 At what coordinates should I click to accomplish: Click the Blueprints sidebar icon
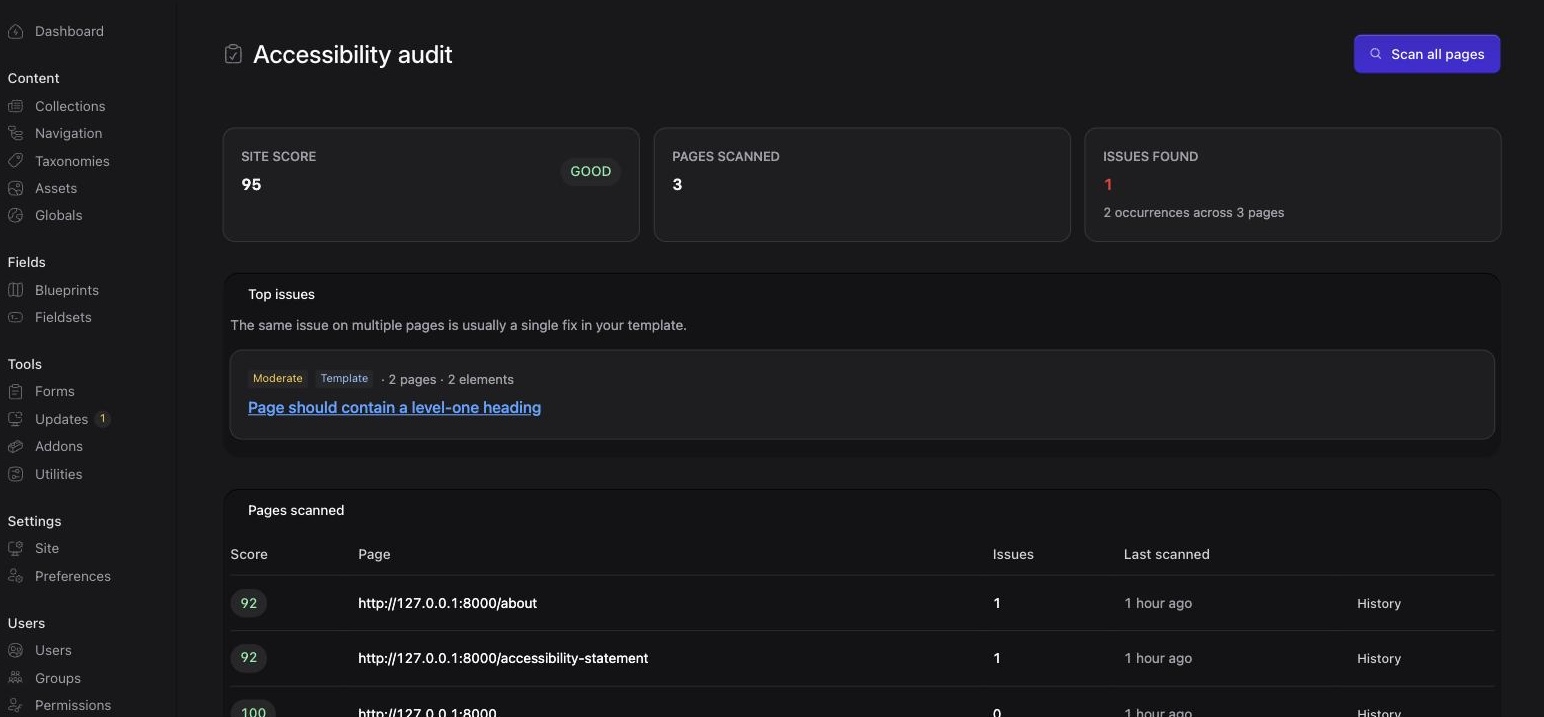(15, 290)
